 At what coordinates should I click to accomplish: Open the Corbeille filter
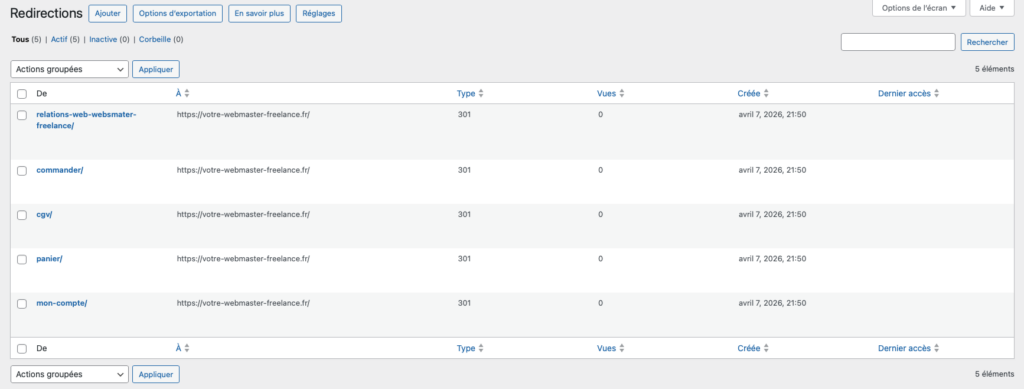coord(155,39)
